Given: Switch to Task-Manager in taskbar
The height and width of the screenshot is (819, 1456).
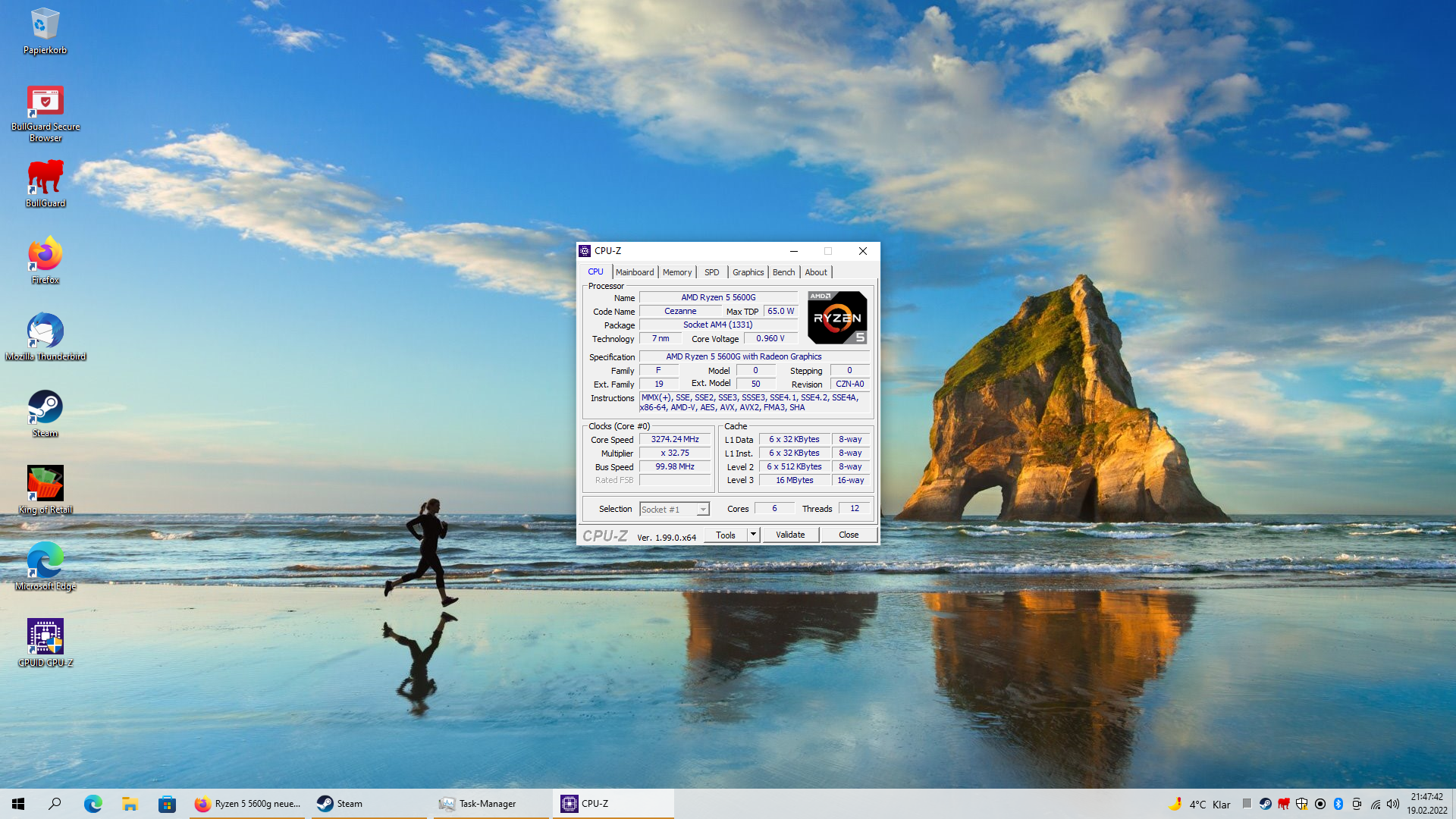Looking at the screenshot, I should (x=486, y=804).
